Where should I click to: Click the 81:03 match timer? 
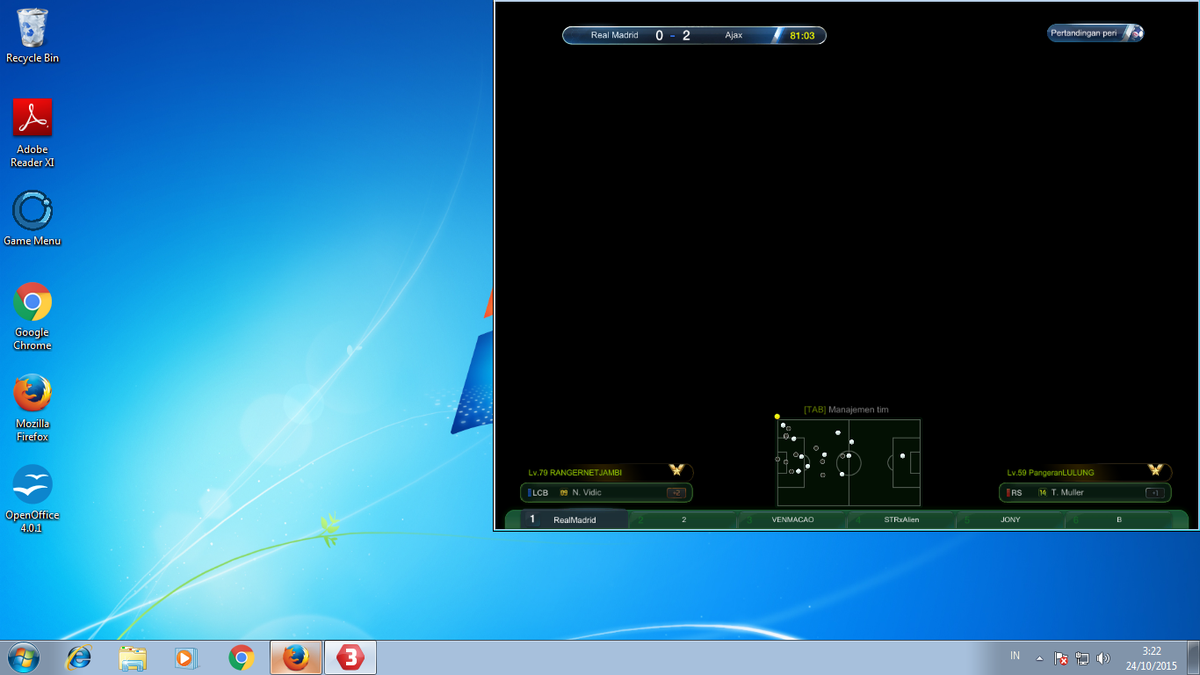pos(802,35)
